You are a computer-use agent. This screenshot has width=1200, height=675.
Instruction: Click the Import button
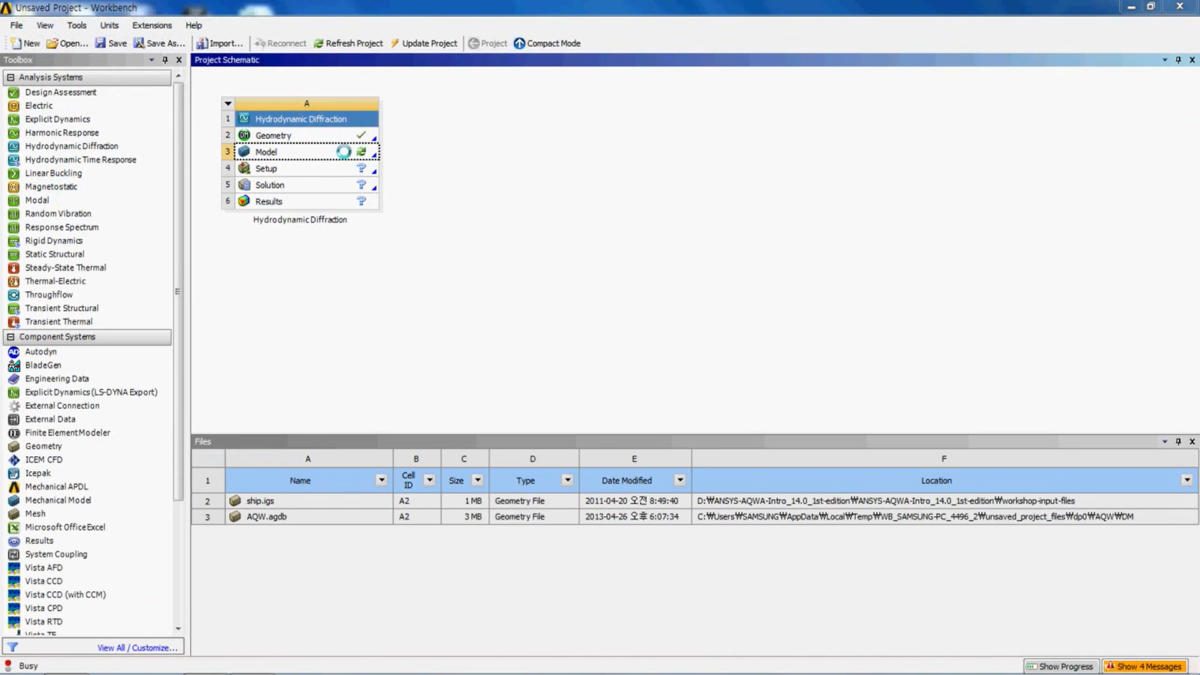(x=220, y=43)
